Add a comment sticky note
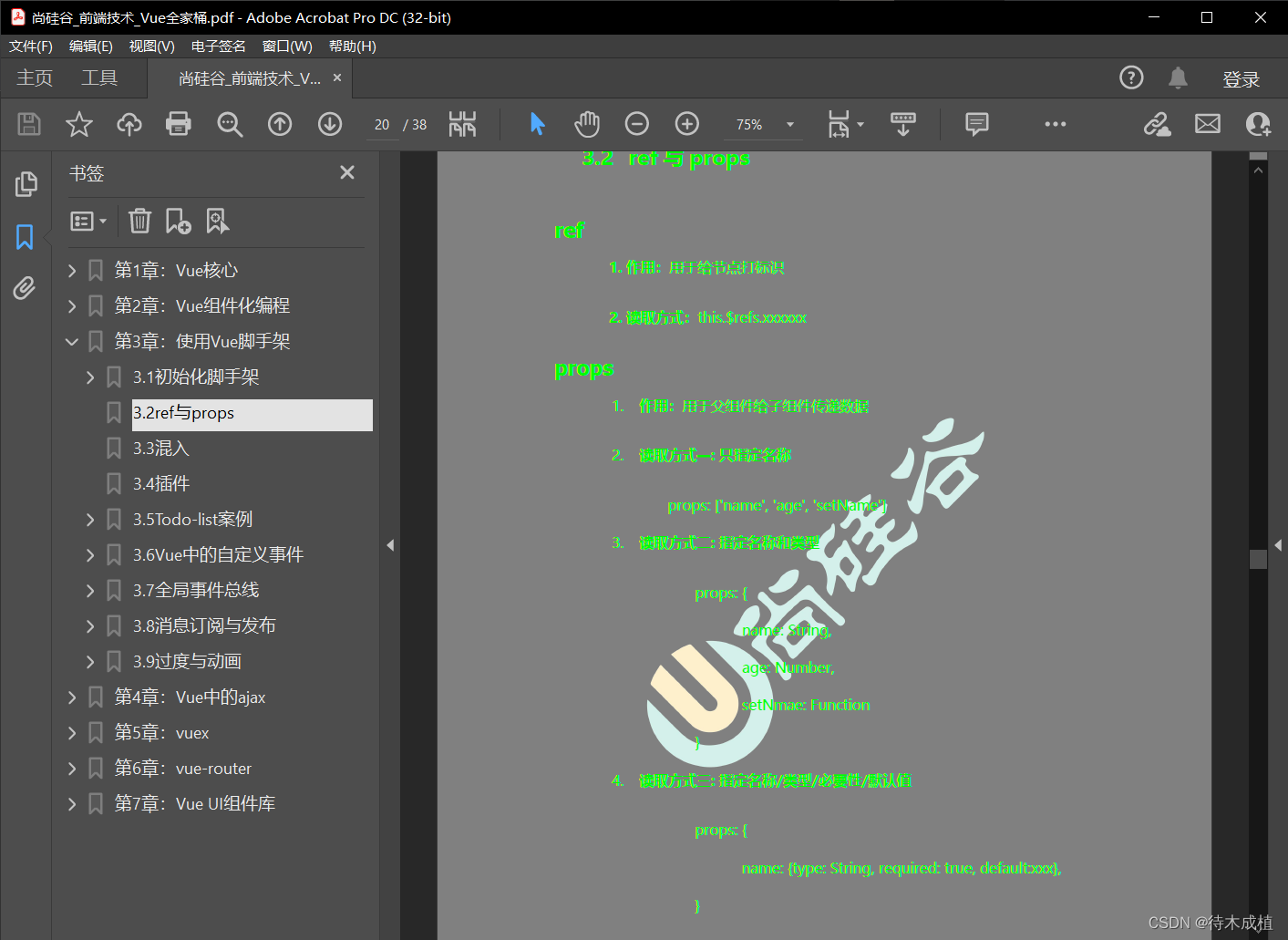Image resolution: width=1288 pixels, height=940 pixels. point(977,124)
